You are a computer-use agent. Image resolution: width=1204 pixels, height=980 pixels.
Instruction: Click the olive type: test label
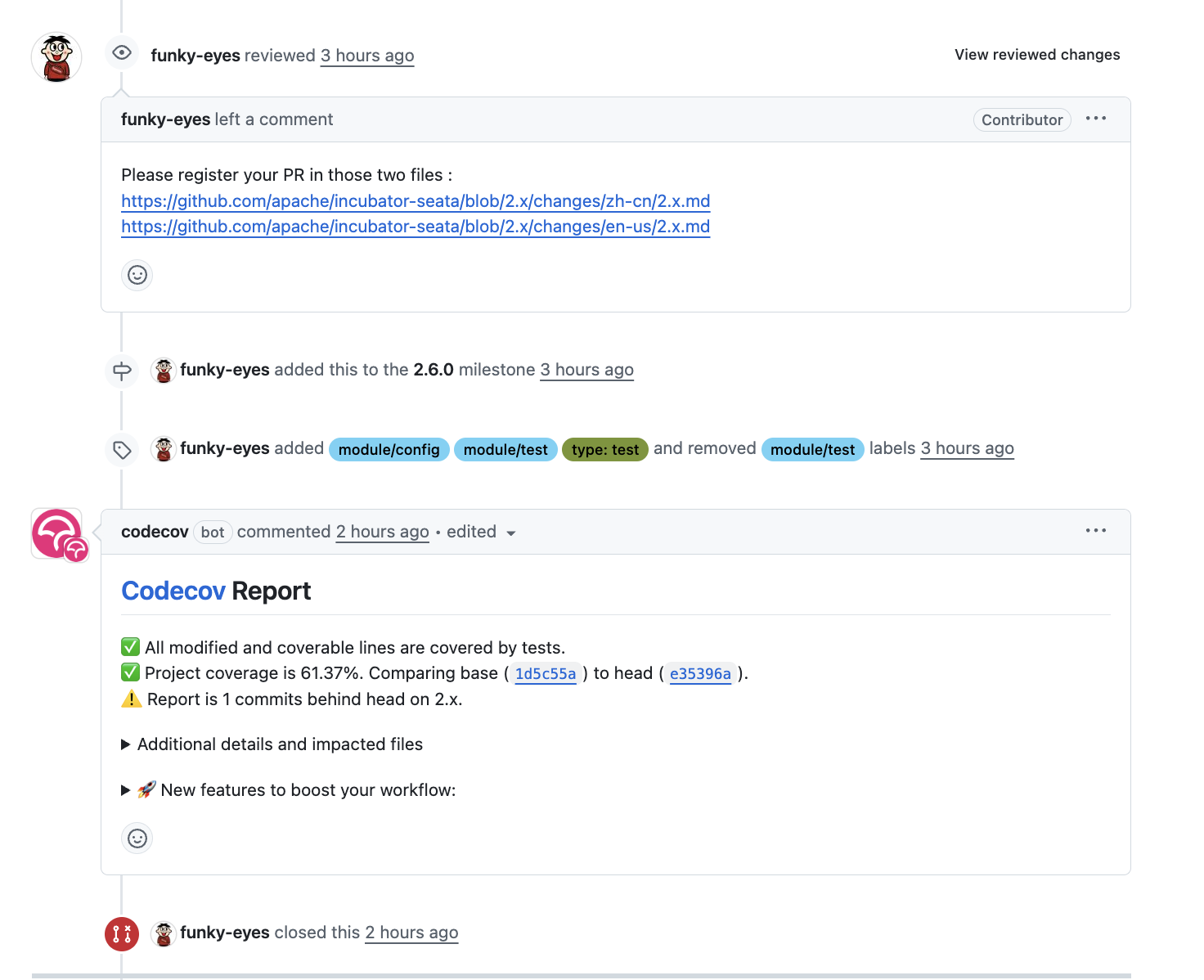[604, 450]
